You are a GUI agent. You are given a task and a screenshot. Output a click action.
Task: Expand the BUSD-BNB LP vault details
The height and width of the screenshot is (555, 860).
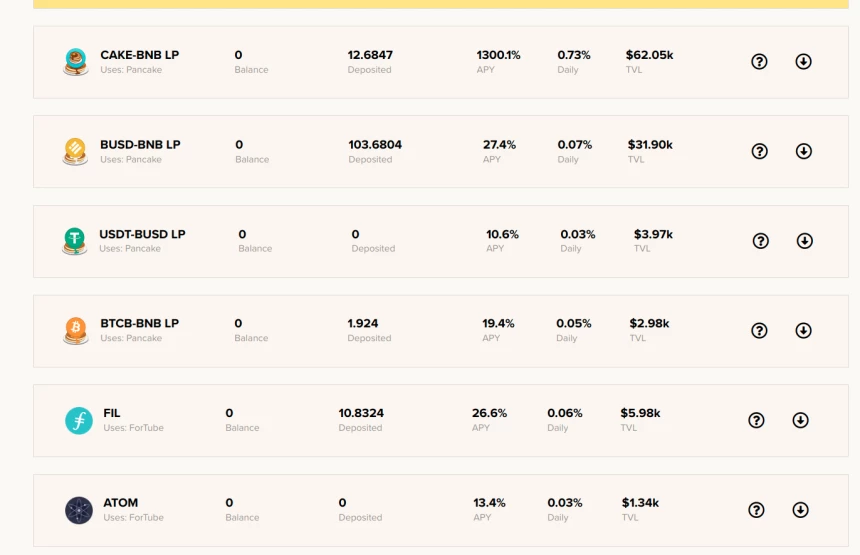[x=803, y=151]
